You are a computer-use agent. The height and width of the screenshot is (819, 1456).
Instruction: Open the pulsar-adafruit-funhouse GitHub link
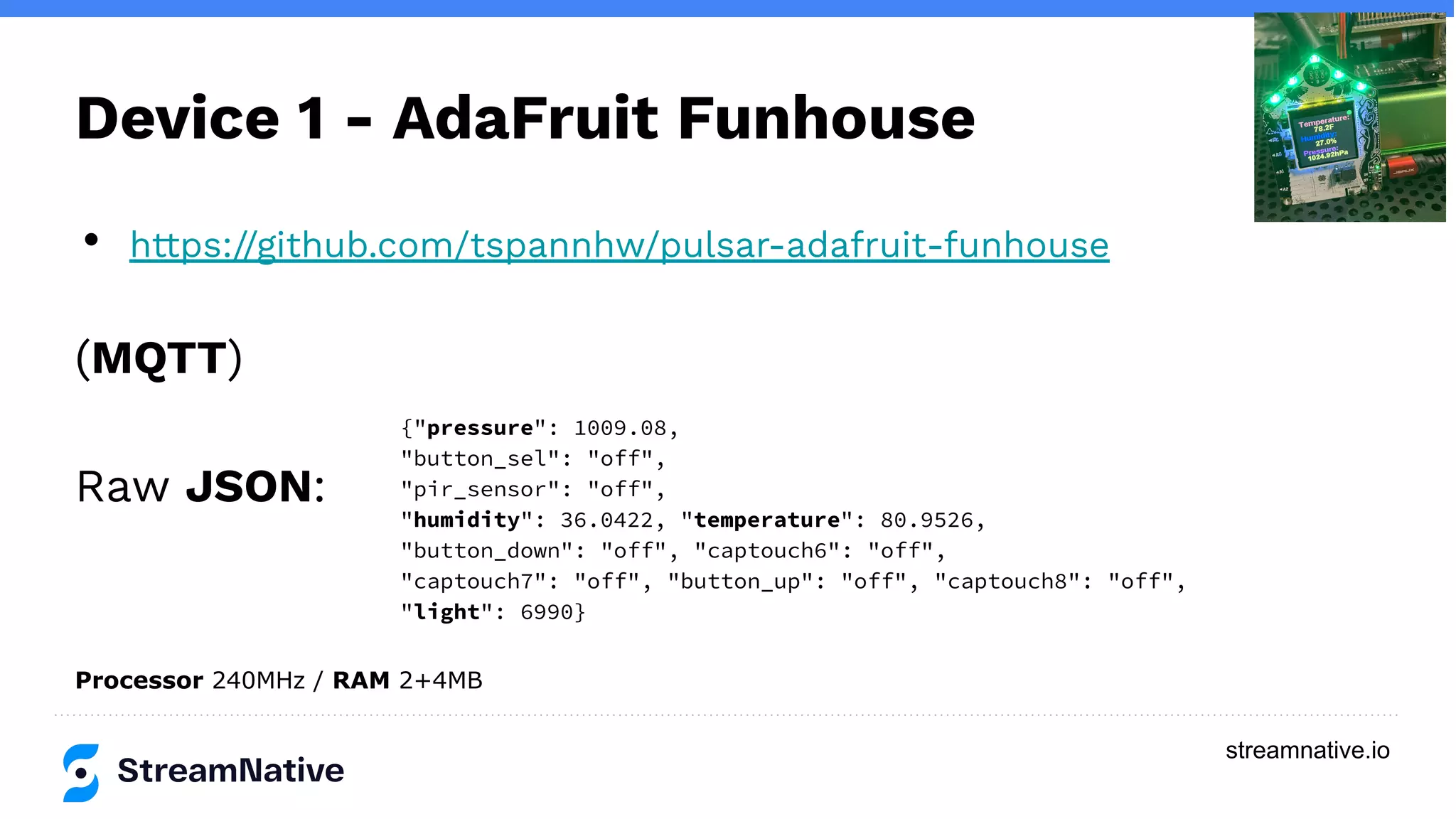pos(619,245)
